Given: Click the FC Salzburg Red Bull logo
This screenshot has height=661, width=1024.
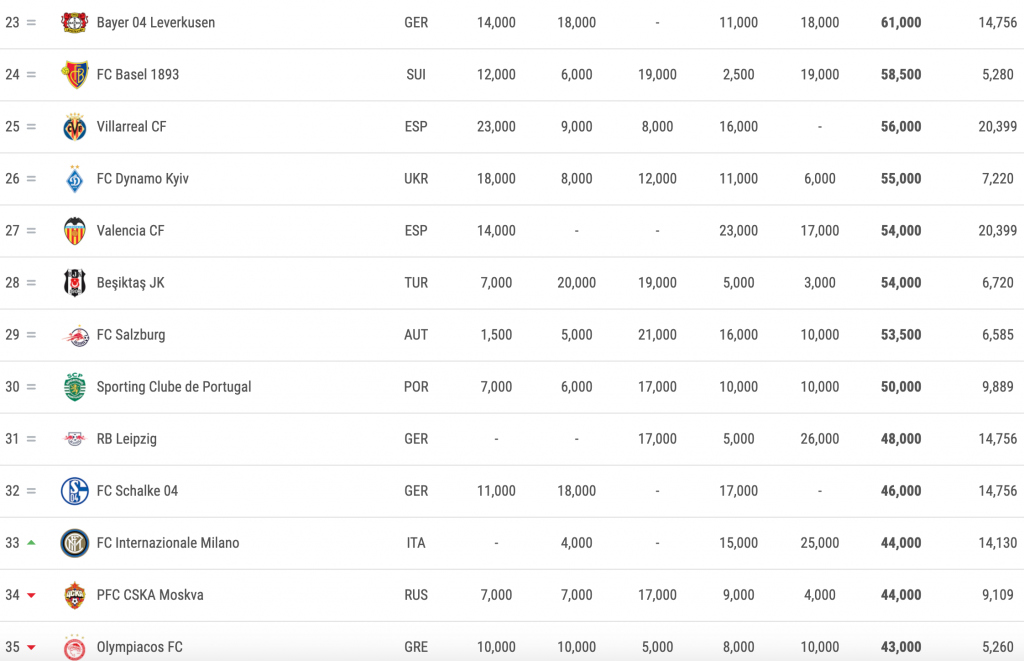Looking at the screenshot, I should (74, 335).
